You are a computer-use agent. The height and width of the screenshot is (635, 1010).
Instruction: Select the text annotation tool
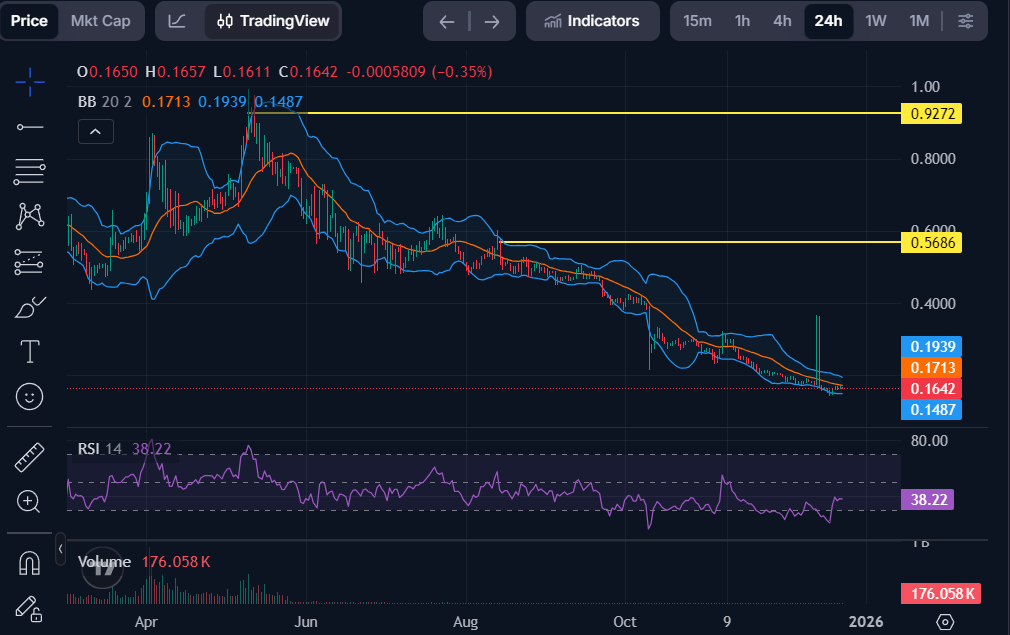(x=29, y=351)
